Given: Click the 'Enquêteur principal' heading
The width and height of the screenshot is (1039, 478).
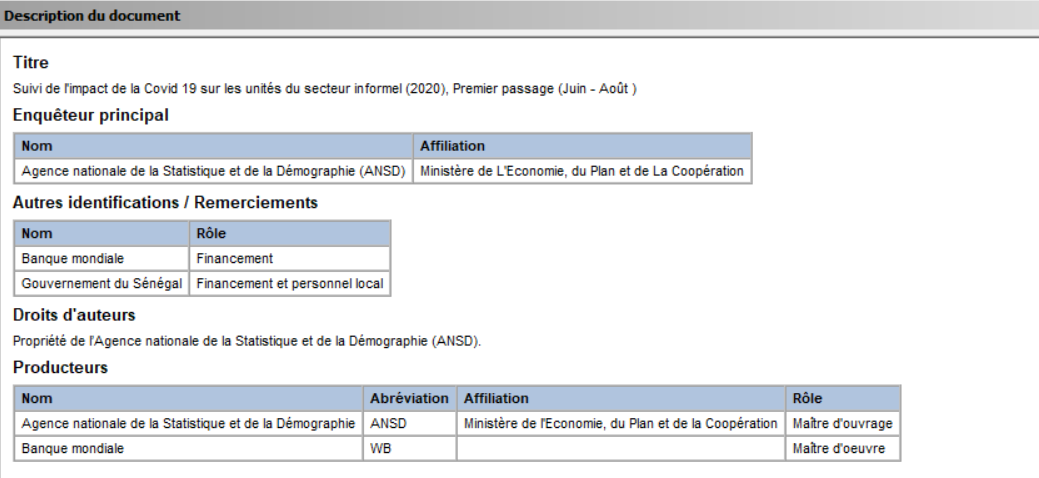Looking at the screenshot, I should tap(91, 116).
